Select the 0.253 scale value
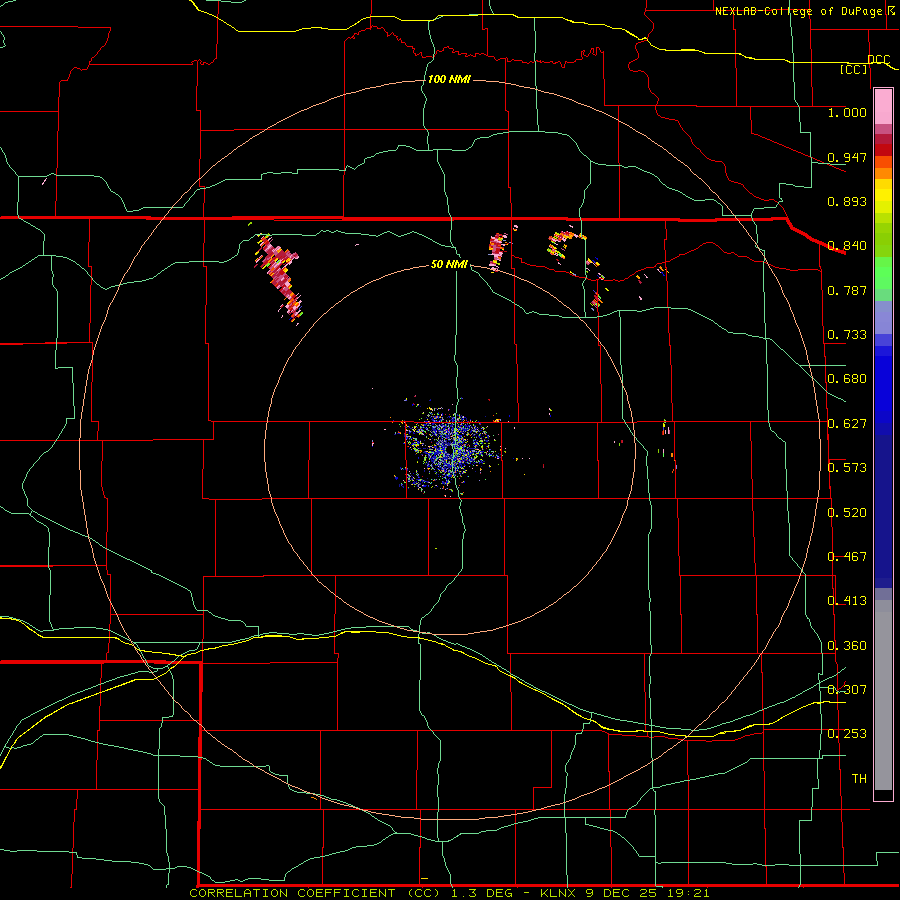This screenshot has height=900, width=900. click(847, 734)
